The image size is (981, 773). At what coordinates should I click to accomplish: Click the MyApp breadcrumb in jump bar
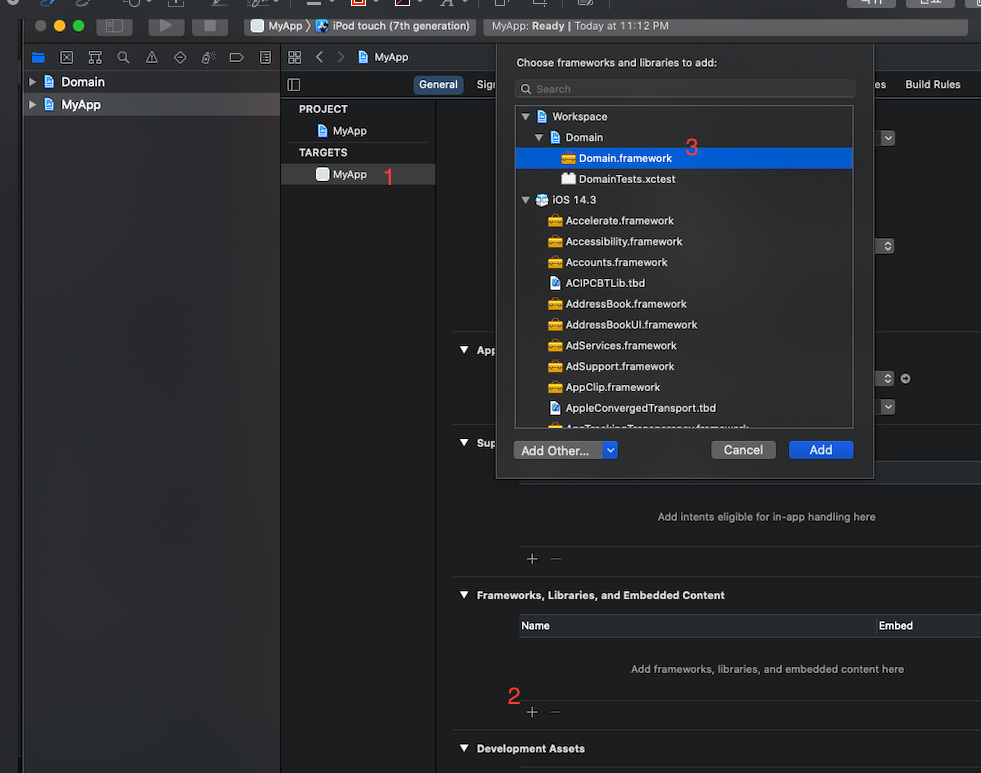coord(383,57)
